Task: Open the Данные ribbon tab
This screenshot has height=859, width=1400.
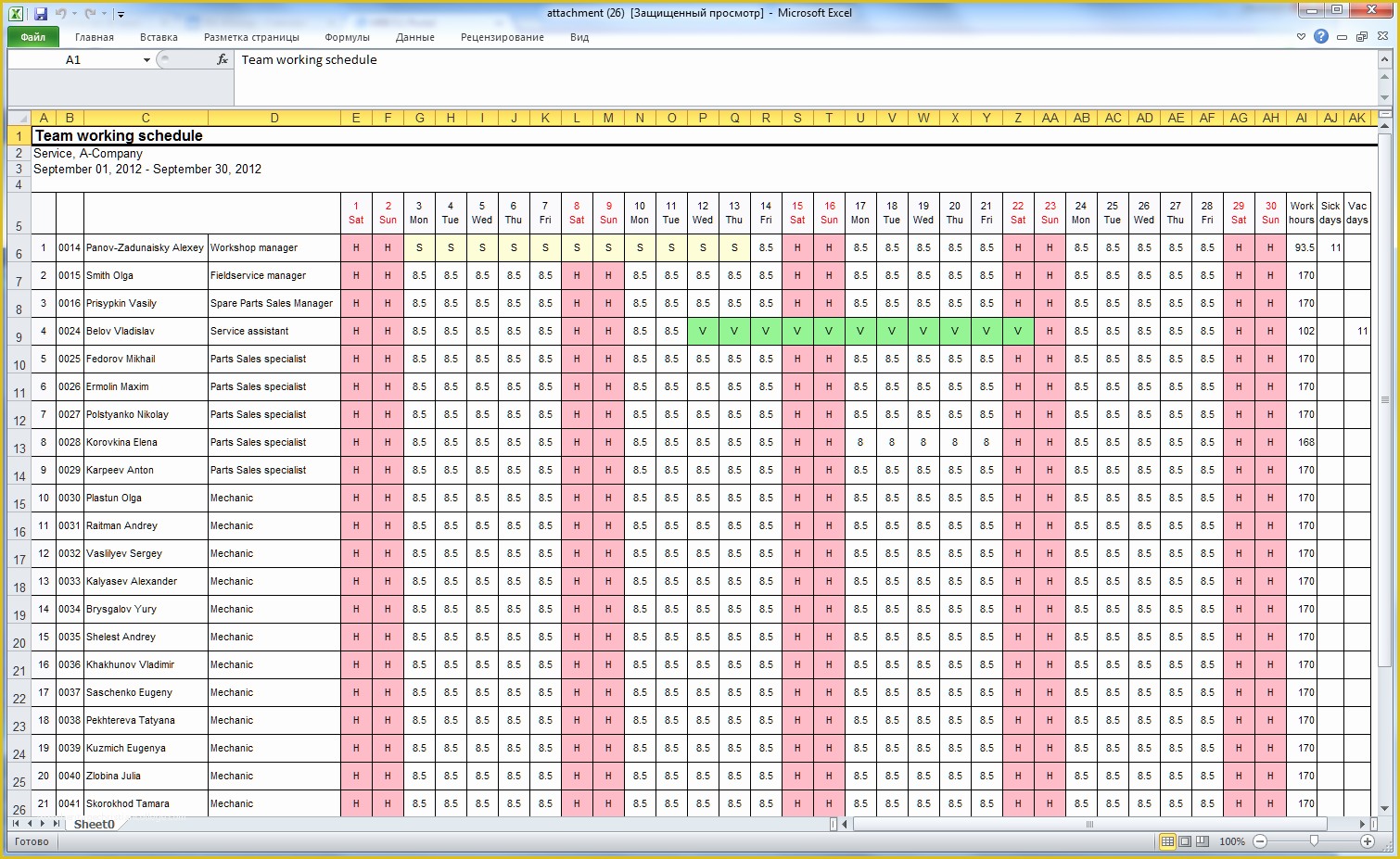Action: tap(414, 37)
